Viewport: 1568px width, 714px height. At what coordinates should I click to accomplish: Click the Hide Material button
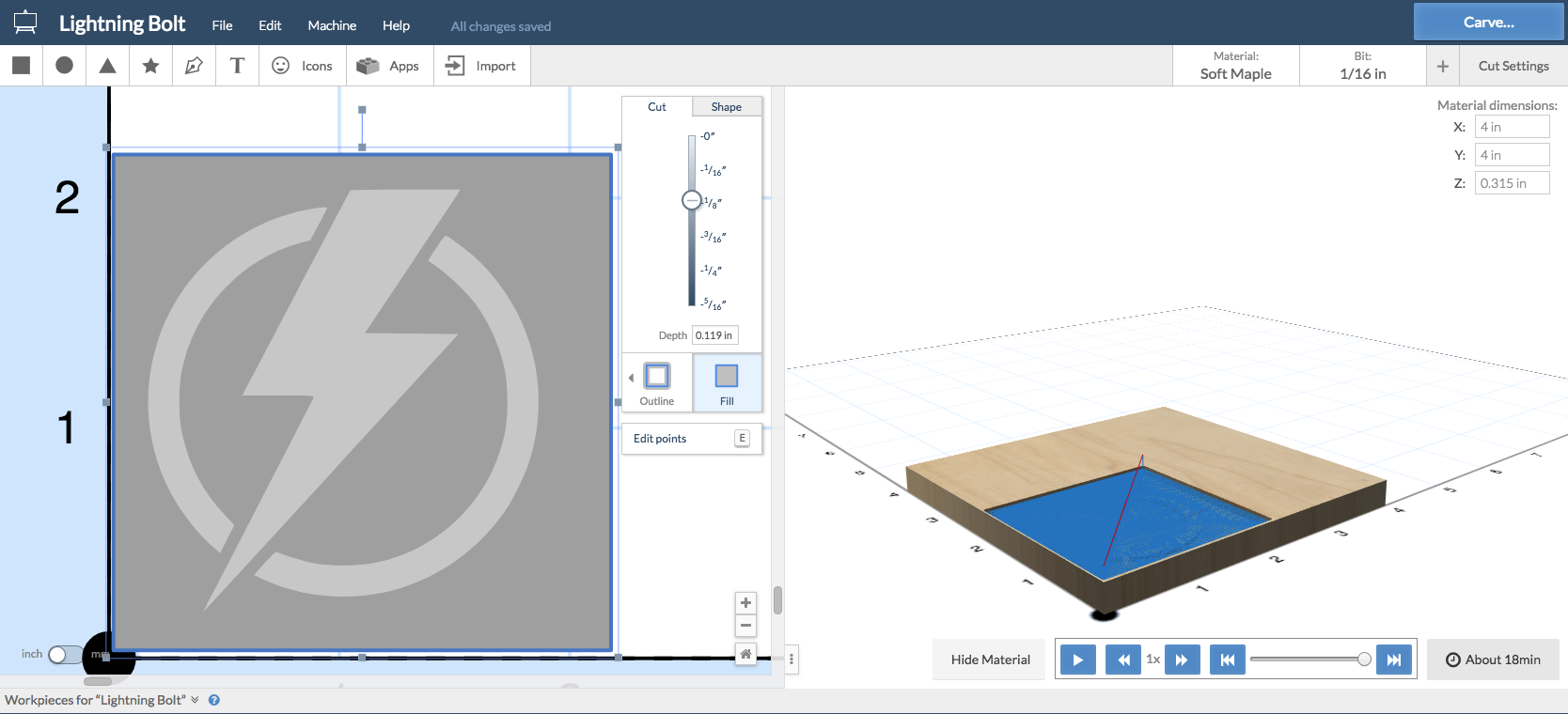990,660
